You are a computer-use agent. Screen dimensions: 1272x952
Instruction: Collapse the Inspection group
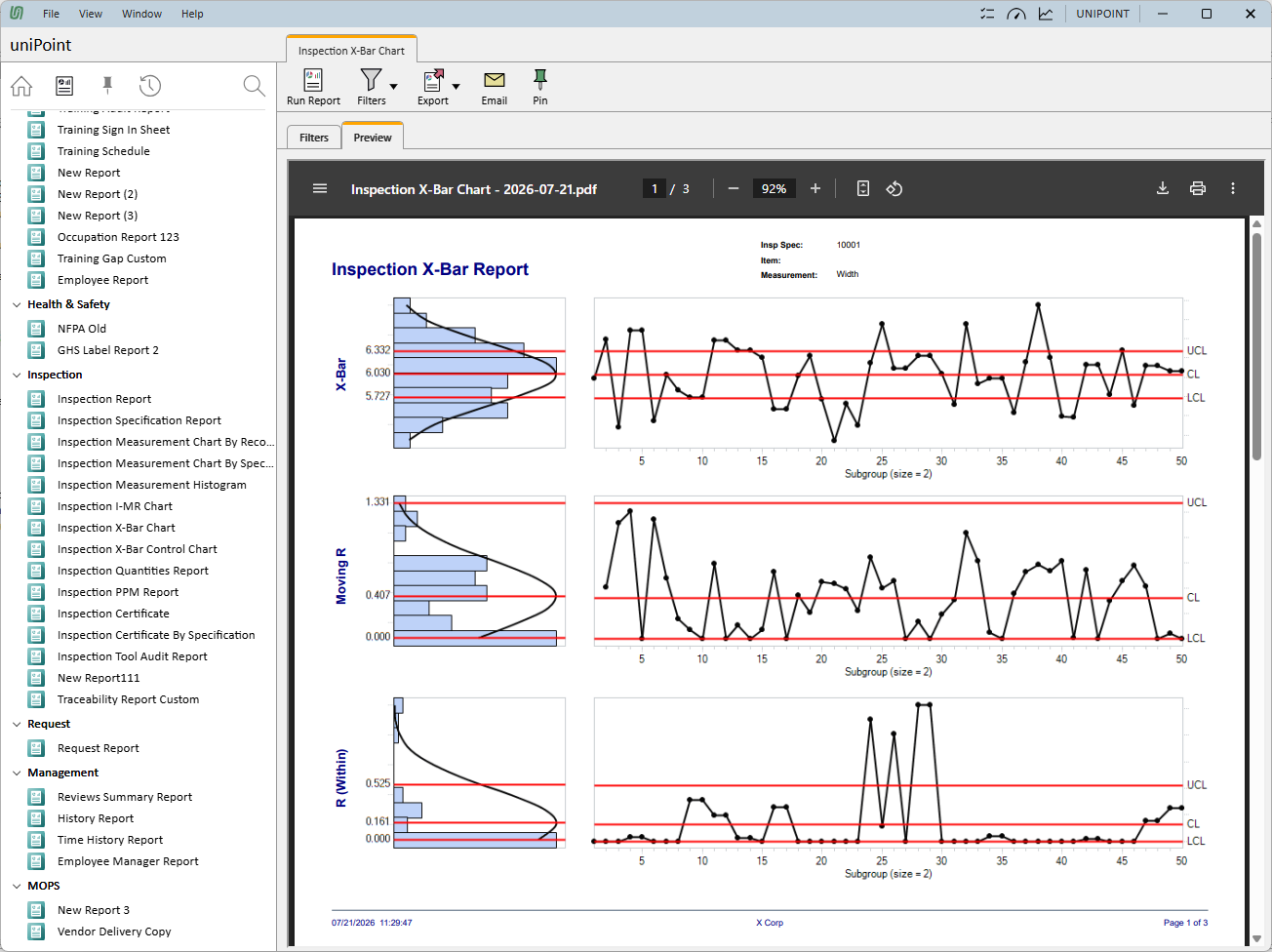point(17,375)
